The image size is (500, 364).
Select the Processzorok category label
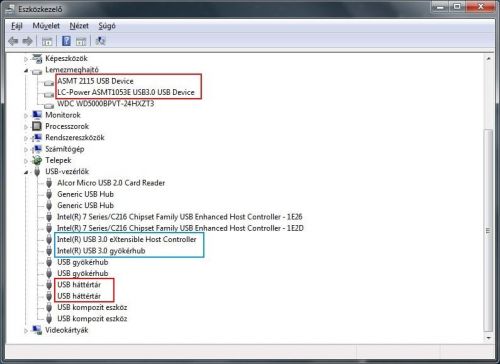point(67,126)
